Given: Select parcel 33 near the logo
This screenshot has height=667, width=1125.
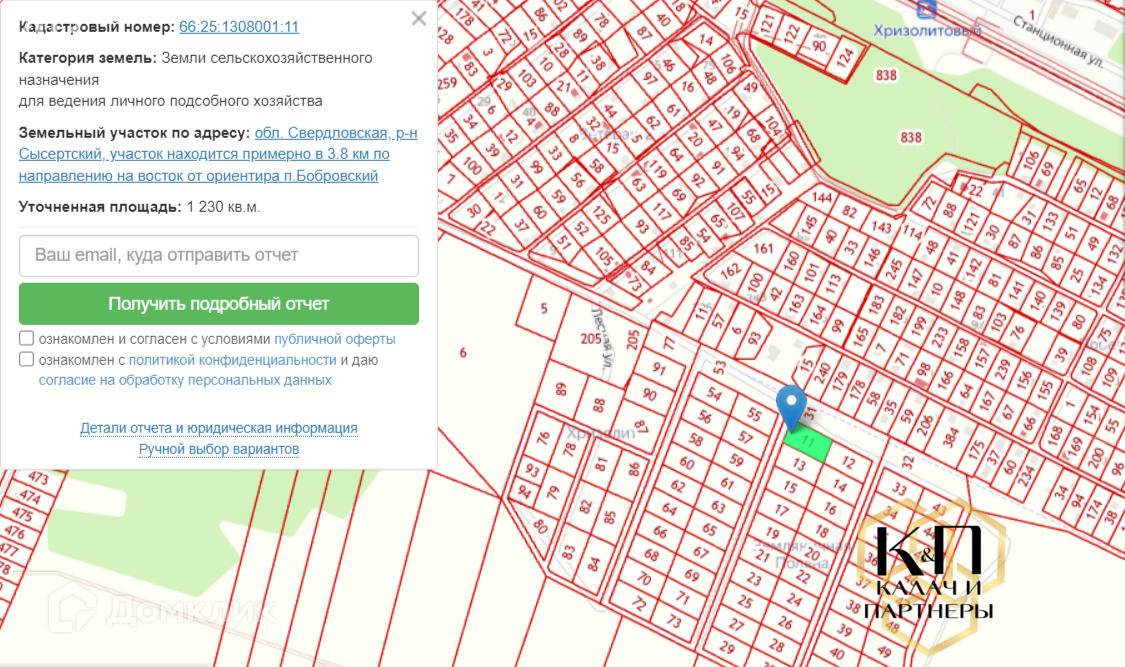Looking at the screenshot, I should (x=899, y=488).
